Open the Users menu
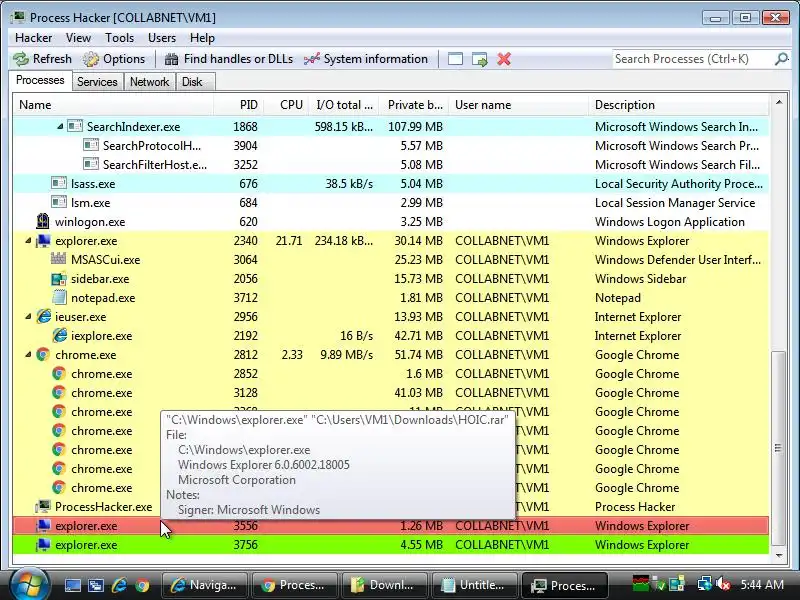Viewport: 800px width, 600px height. point(162,38)
